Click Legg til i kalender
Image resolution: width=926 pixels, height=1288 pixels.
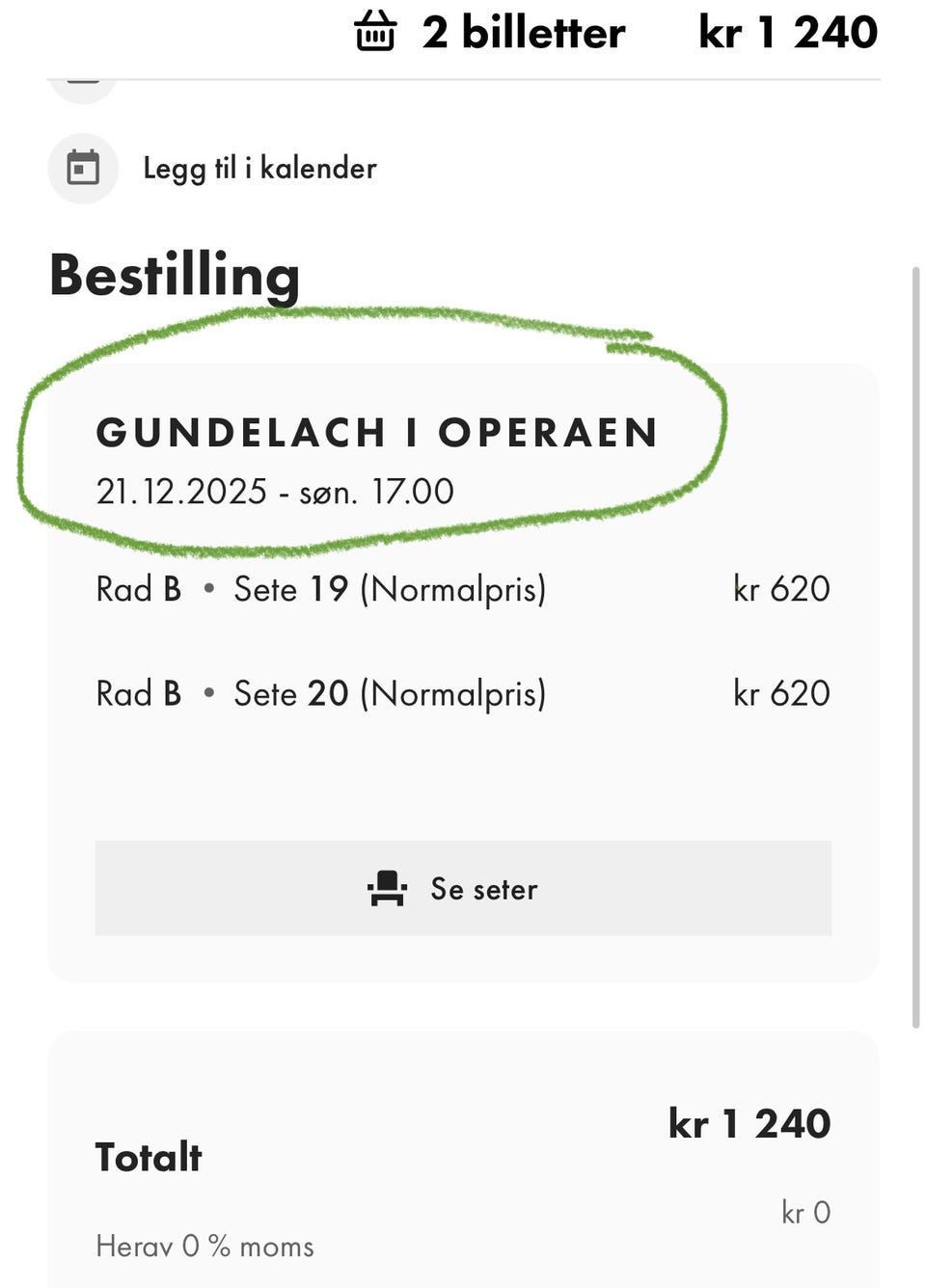[259, 168]
